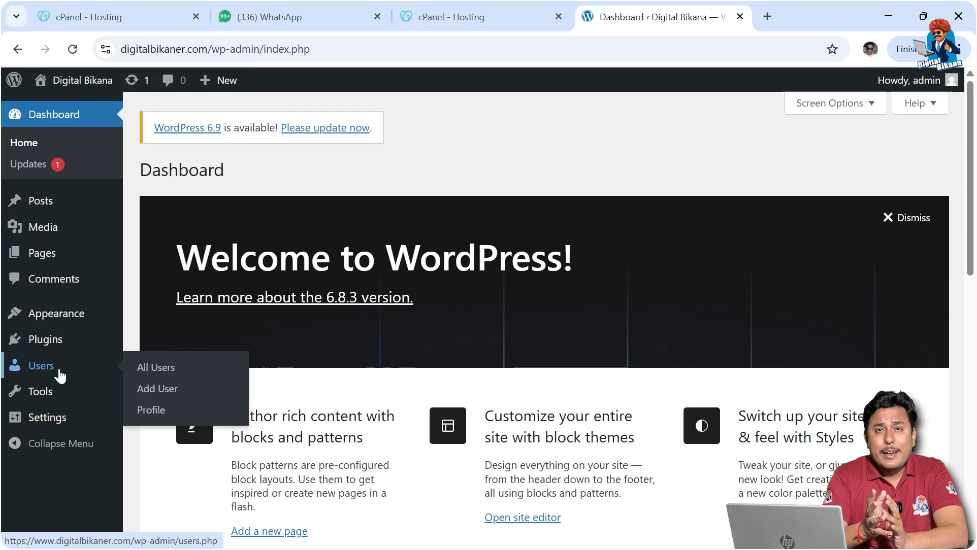Viewport: 977px width, 550px height.
Task: Click the Comments speech bubble sidebar icon
Action: coord(15,278)
